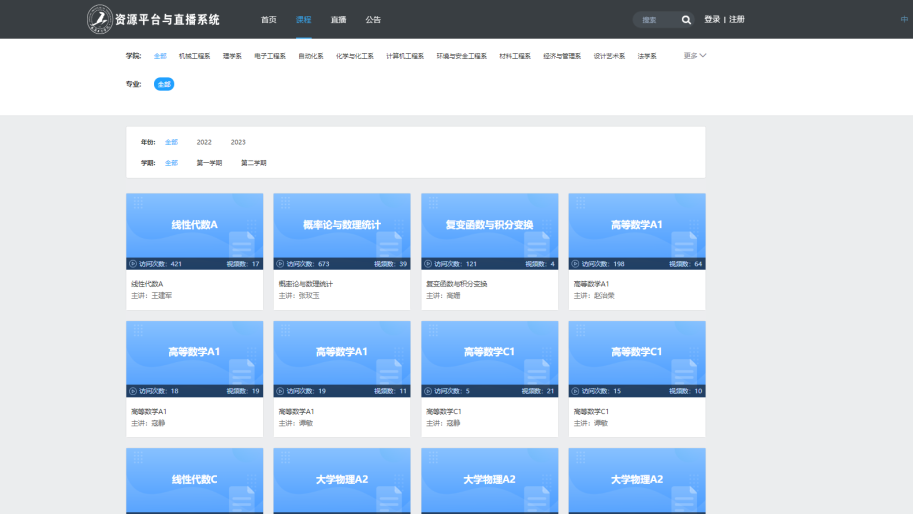Click 概率论与数理统计 title text under its card

tap(306, 284)
